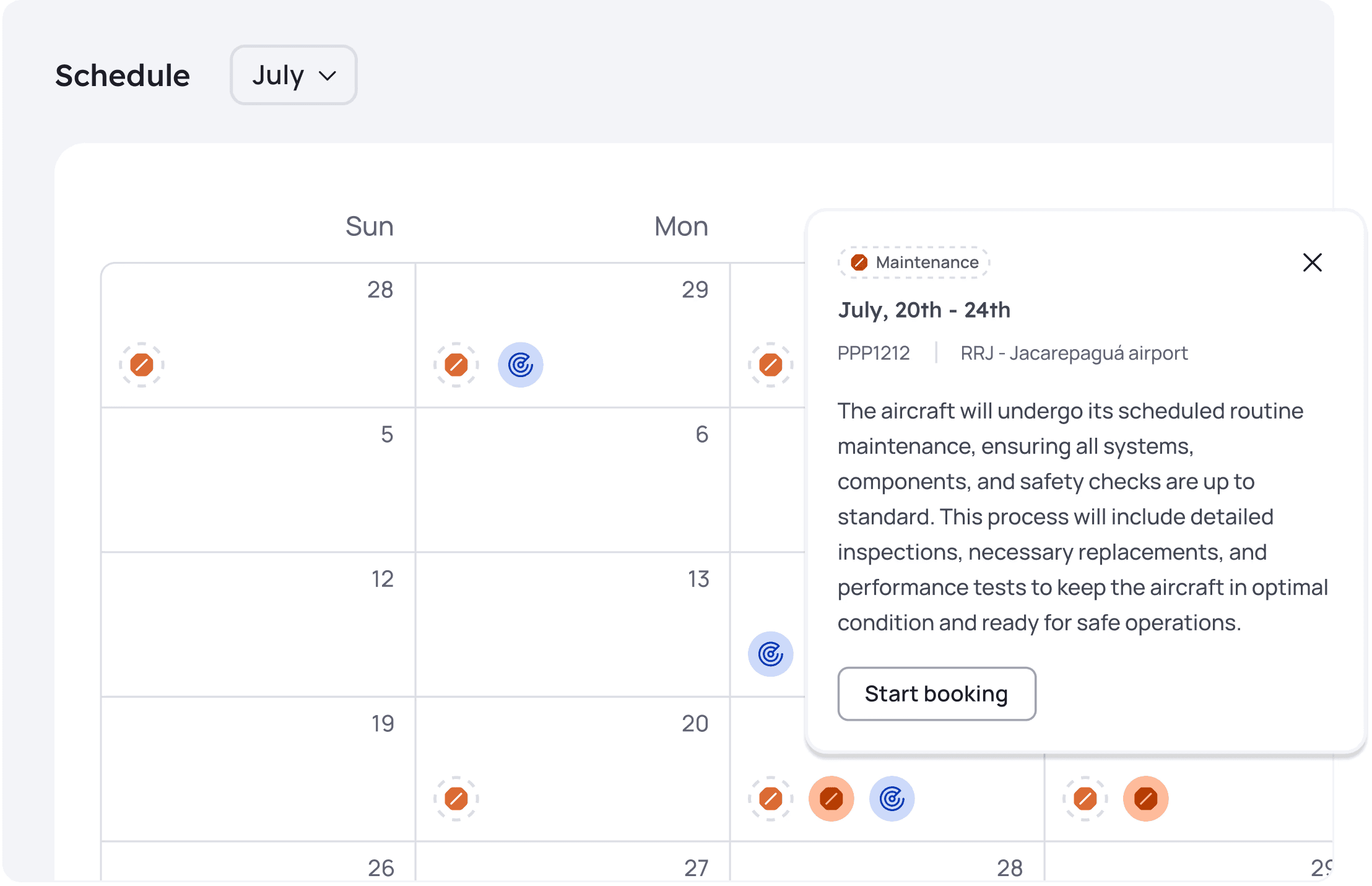Click highlighted maintenance icon in rightmost column
Screen dimensions: 1372x886
(x=1145, y=799)
